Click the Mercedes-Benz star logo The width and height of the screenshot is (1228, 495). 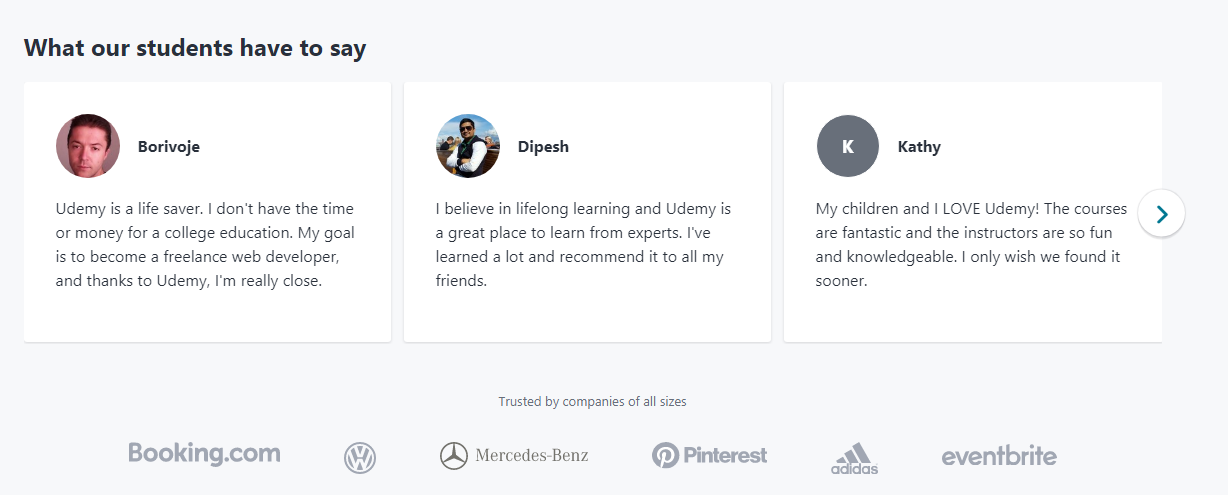454,456
